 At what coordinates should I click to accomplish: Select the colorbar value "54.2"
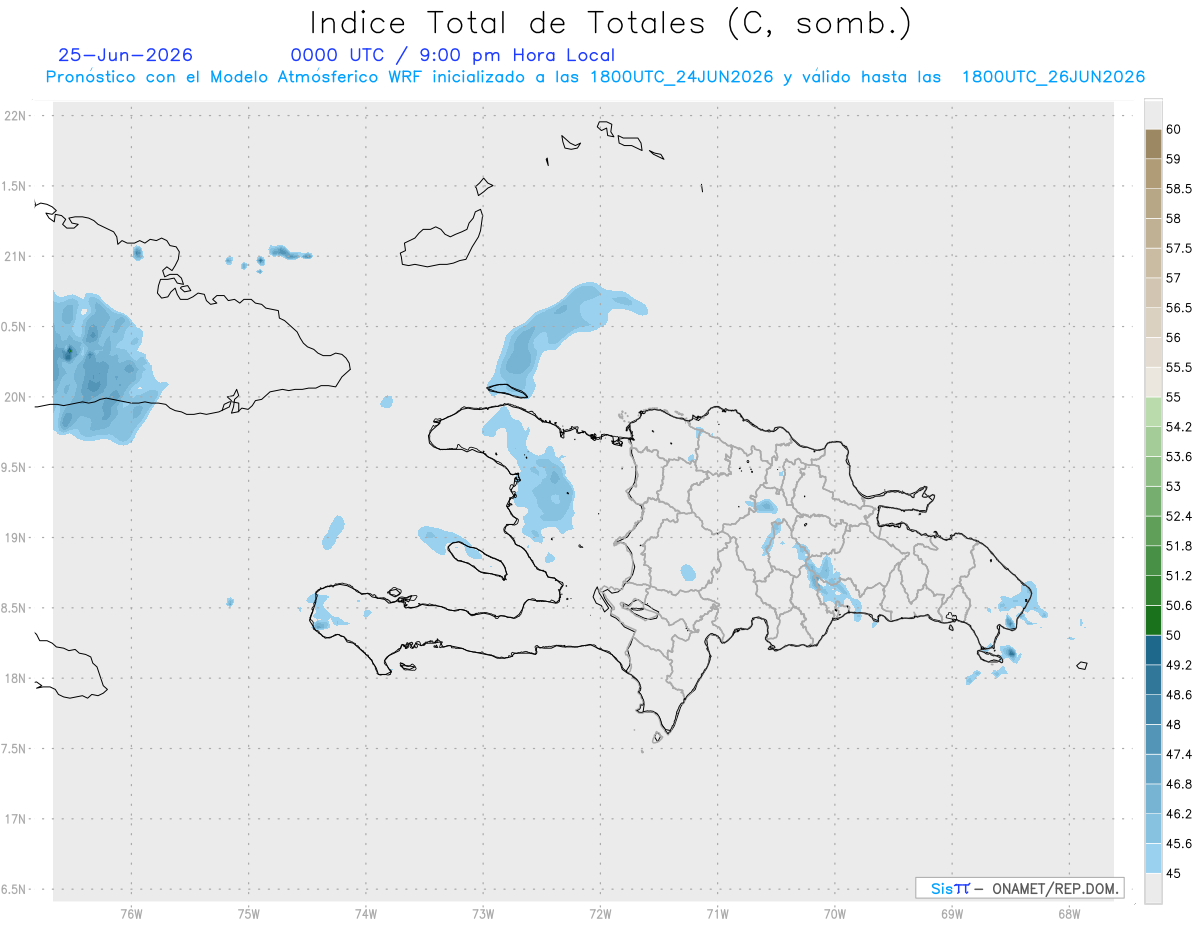tap(1179, 427)
